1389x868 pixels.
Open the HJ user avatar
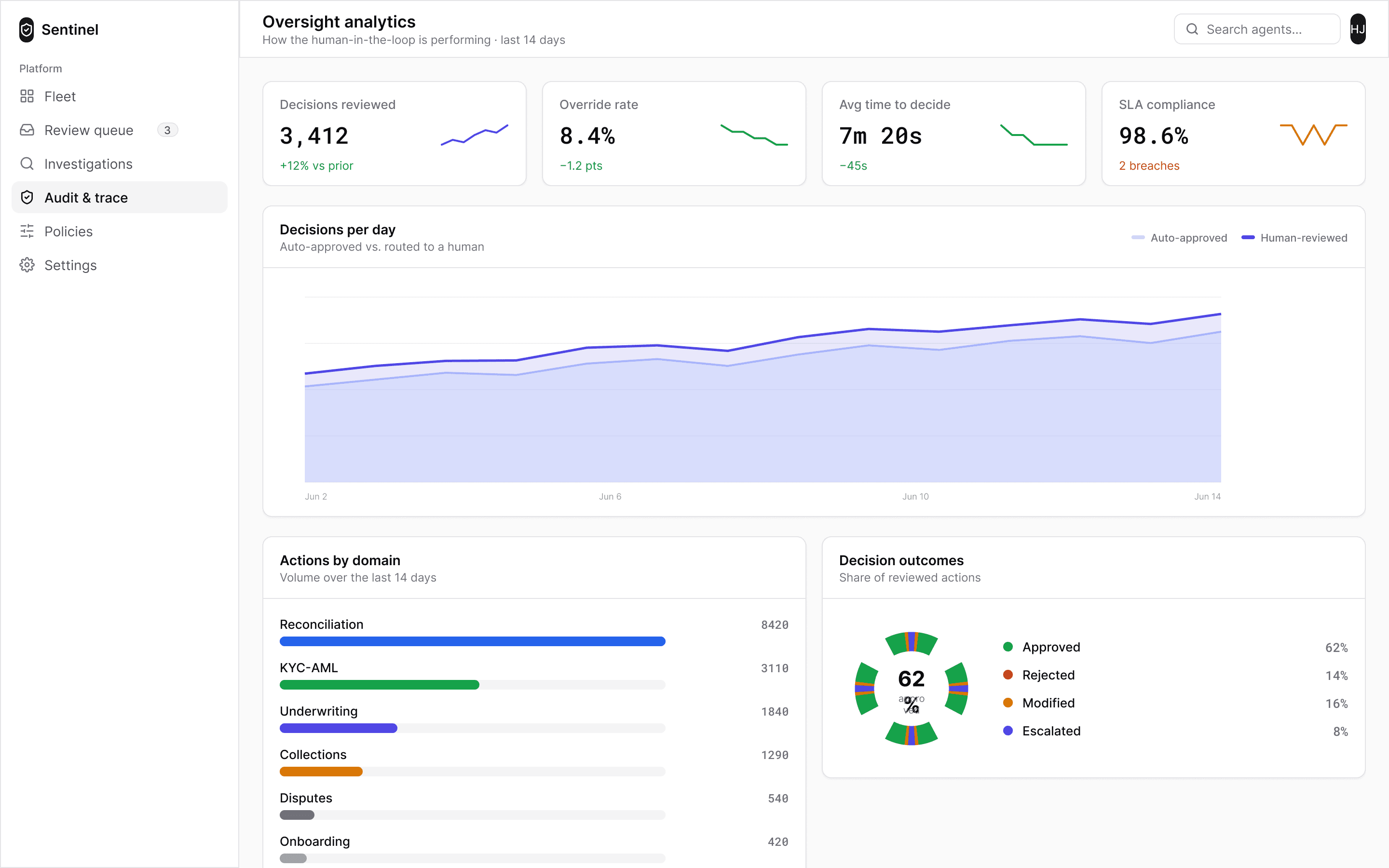pyautogui.click(x=1358, y=29)
